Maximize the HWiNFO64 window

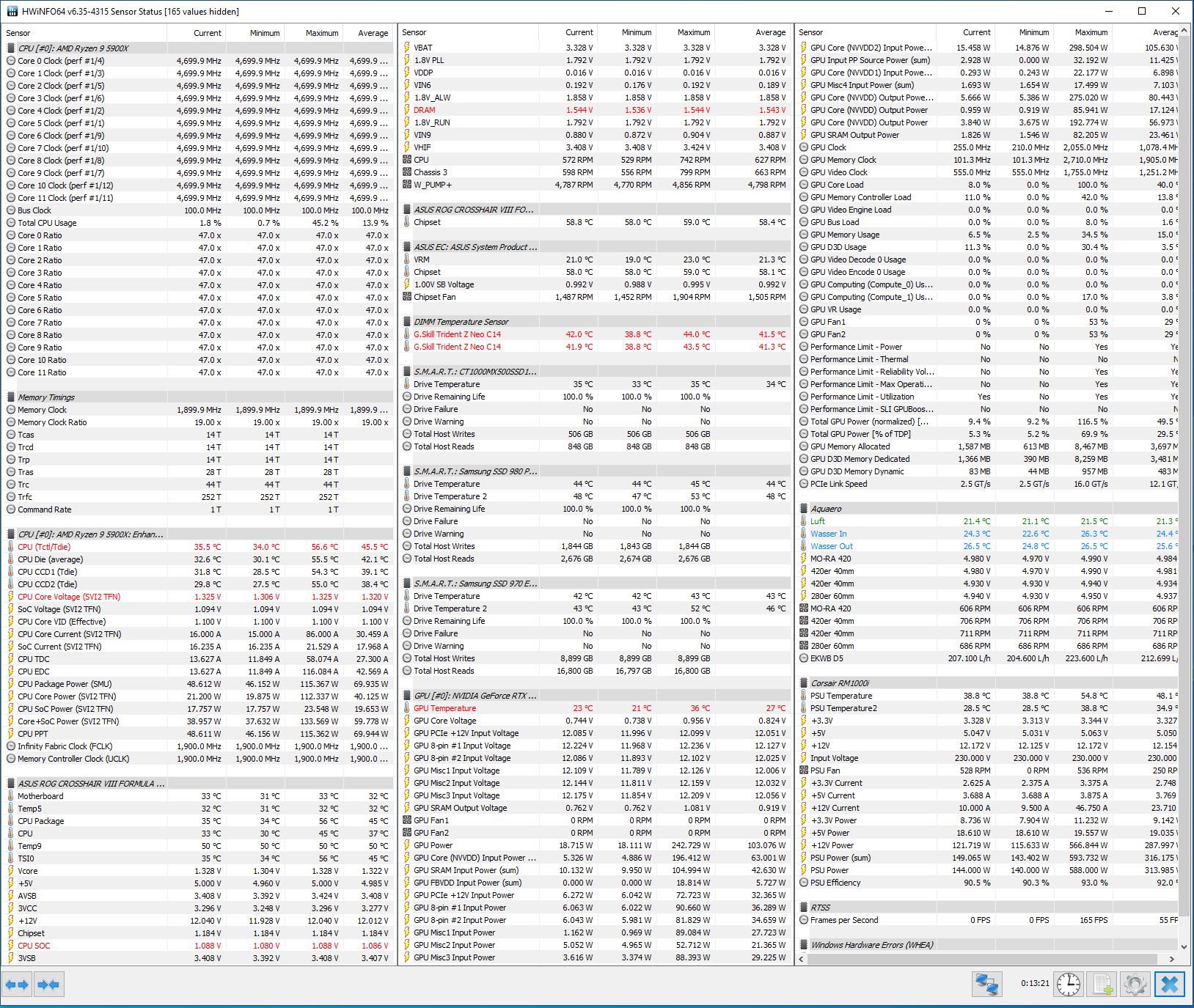(x=1142, y=11)
